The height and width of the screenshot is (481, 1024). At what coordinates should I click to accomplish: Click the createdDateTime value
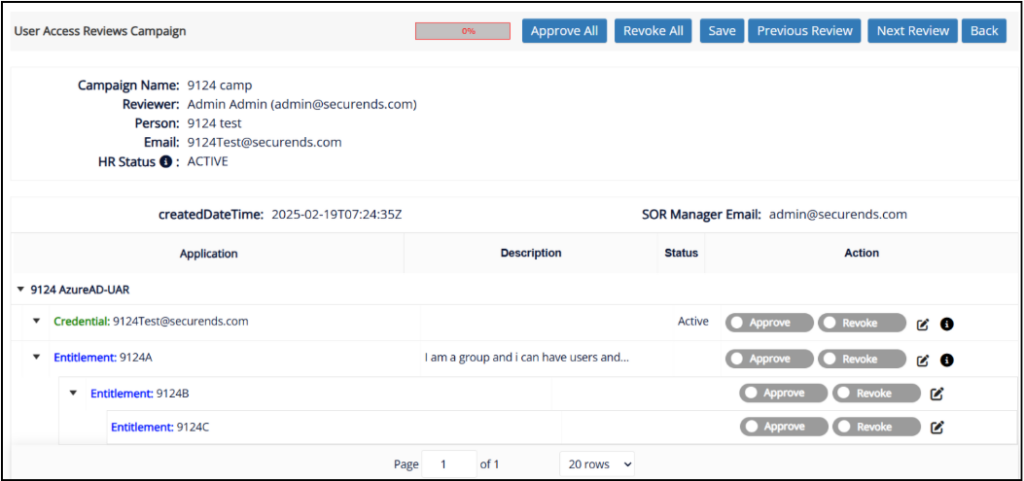pos(336,214)
